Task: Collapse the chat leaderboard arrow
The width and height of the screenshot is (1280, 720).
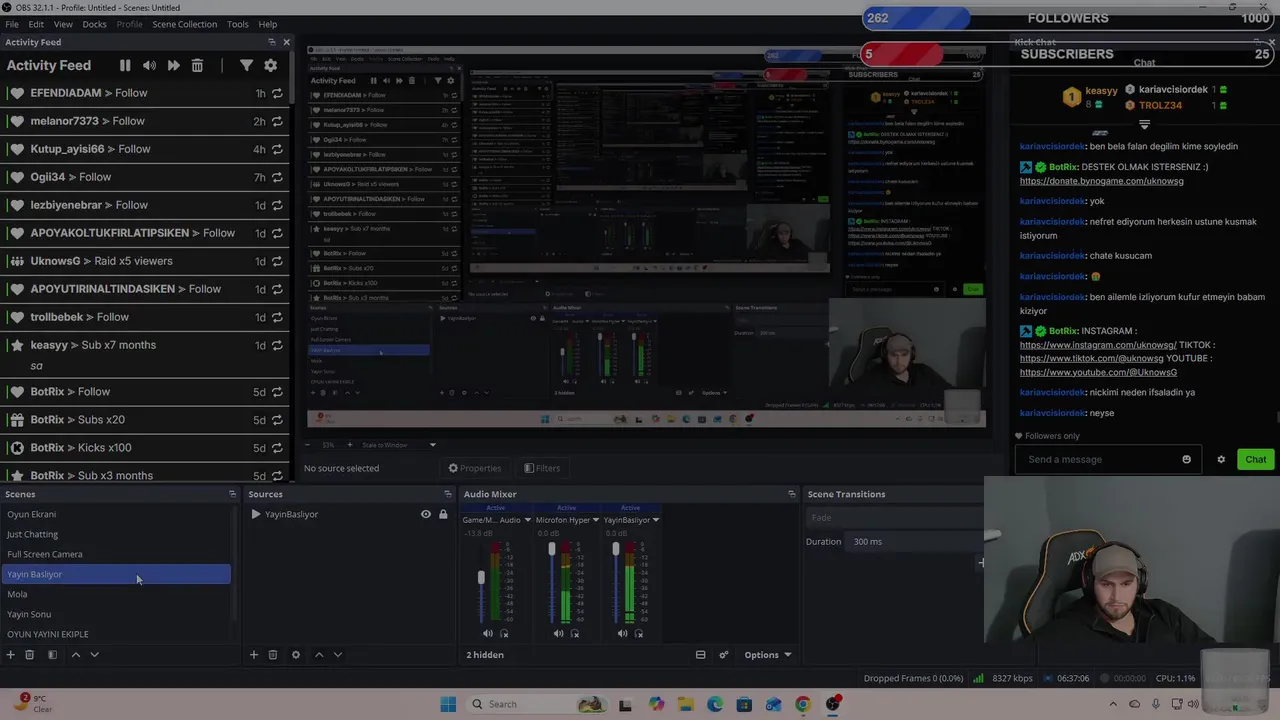Action: point(1144,125)
